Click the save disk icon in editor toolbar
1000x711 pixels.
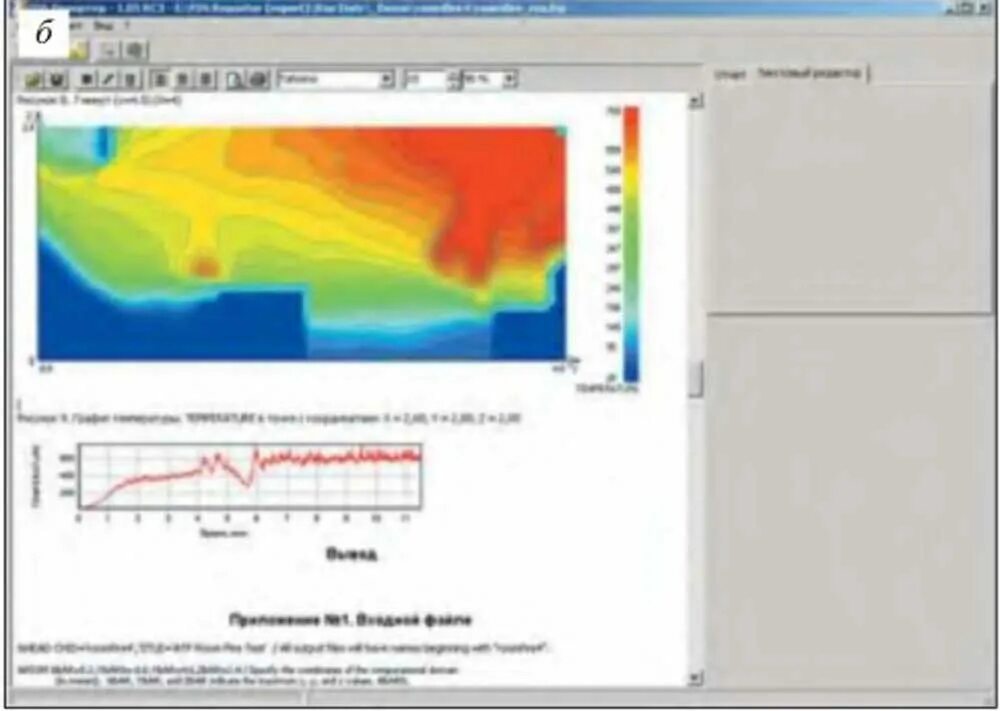(x=57, y=80)
